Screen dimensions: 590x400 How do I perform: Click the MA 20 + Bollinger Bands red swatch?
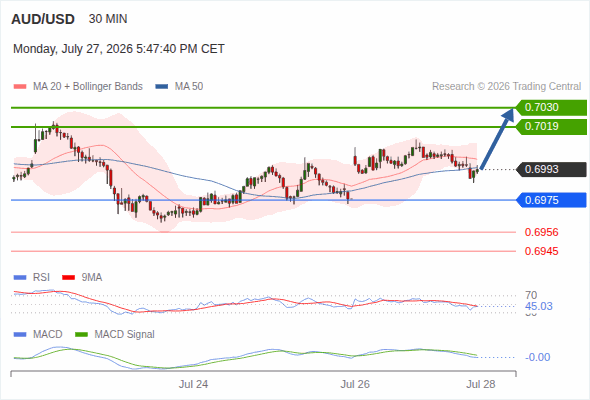click(x=20, y=87)
